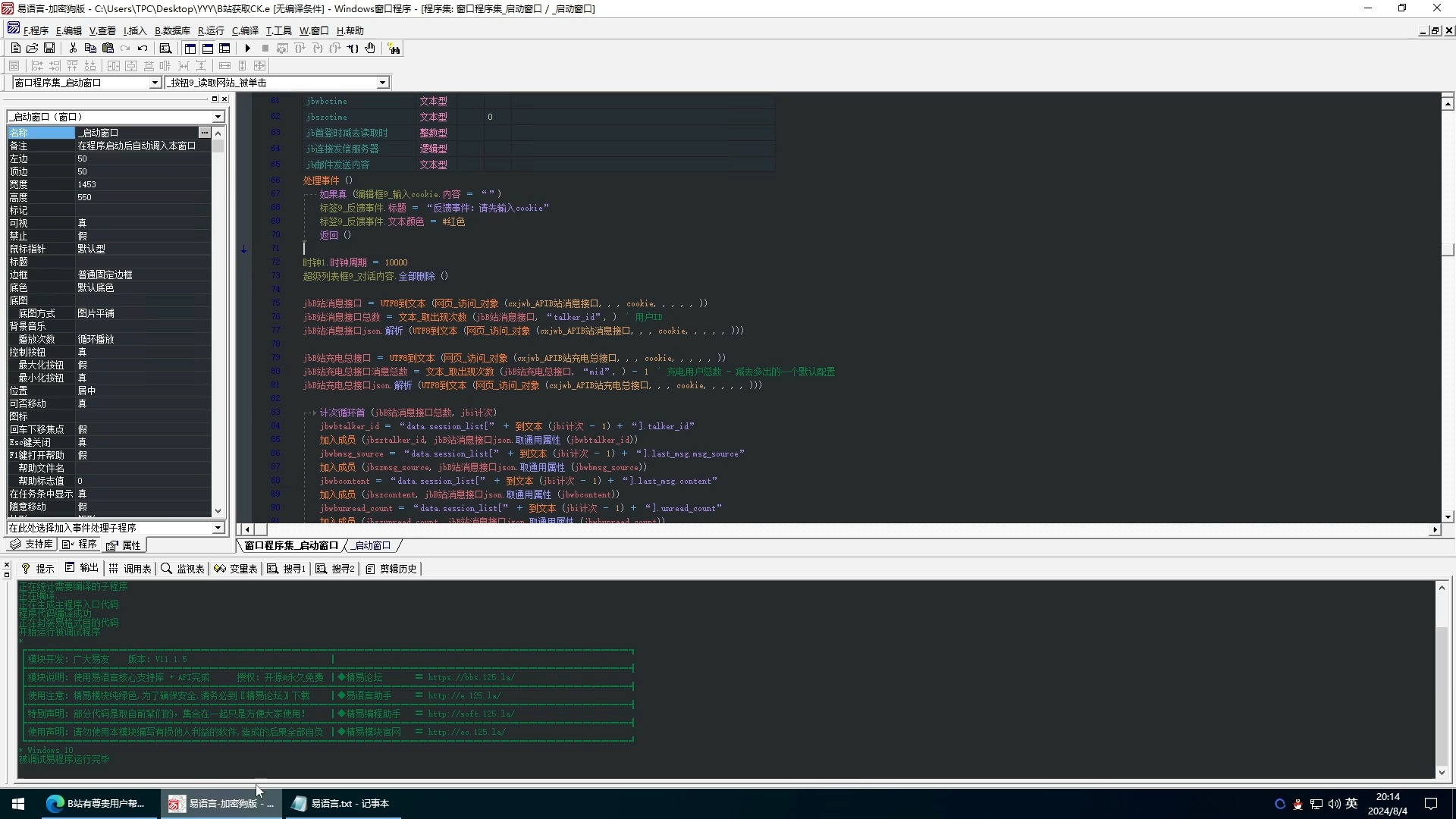The height and width of the screenshot is (819, 1456).
Task: Click the hand breakpoint icon
Action: (370, 49)
